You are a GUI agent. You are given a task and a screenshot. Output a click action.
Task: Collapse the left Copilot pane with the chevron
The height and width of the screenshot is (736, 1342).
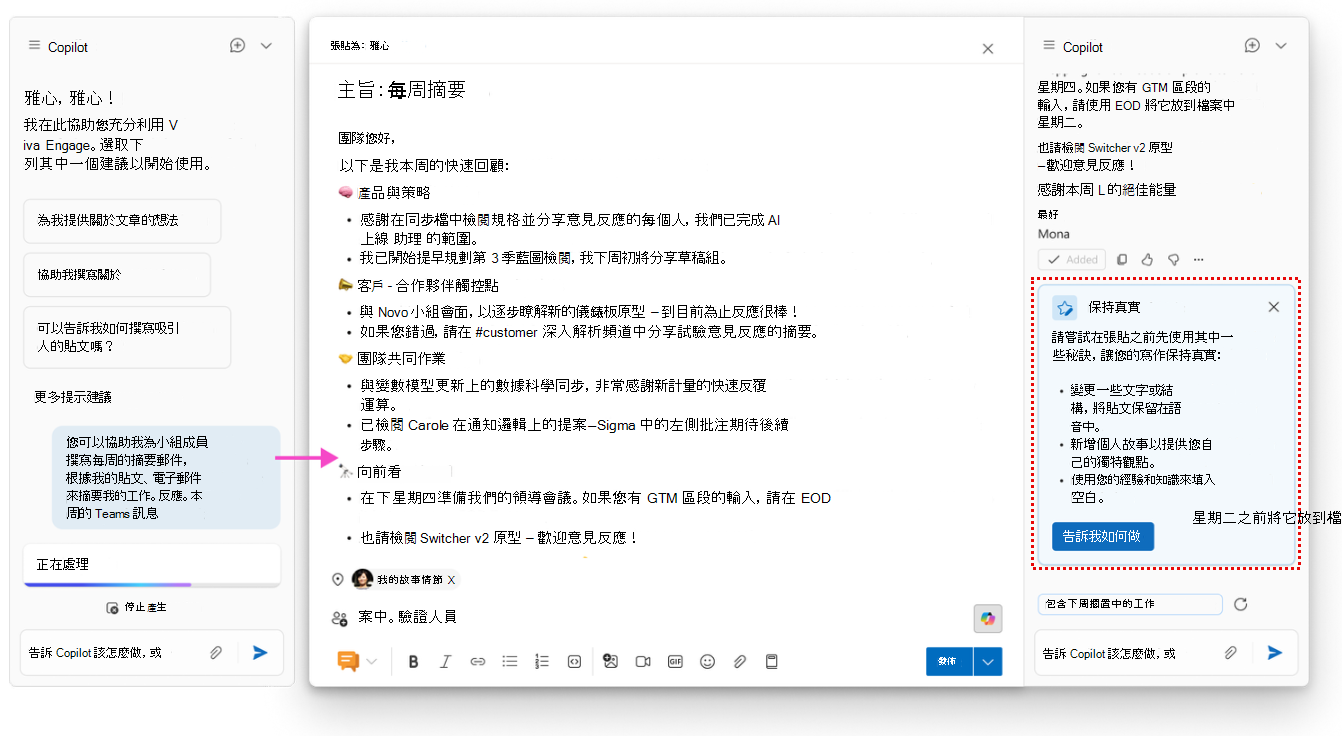pyautogui.click(x=266, y=46)
